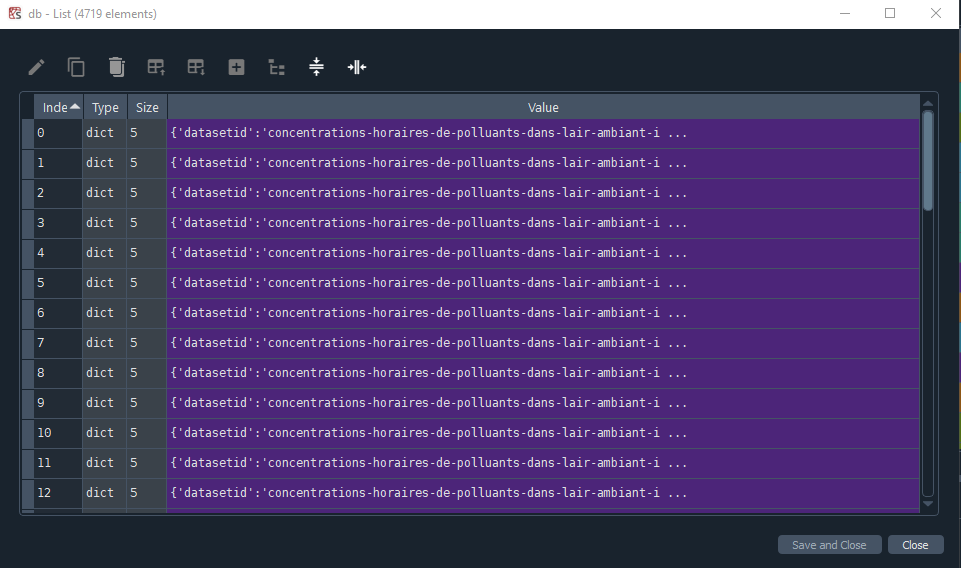961x568 pixels.
Task: Click the datasetid value in row 2
Action: tap(543, 193)
